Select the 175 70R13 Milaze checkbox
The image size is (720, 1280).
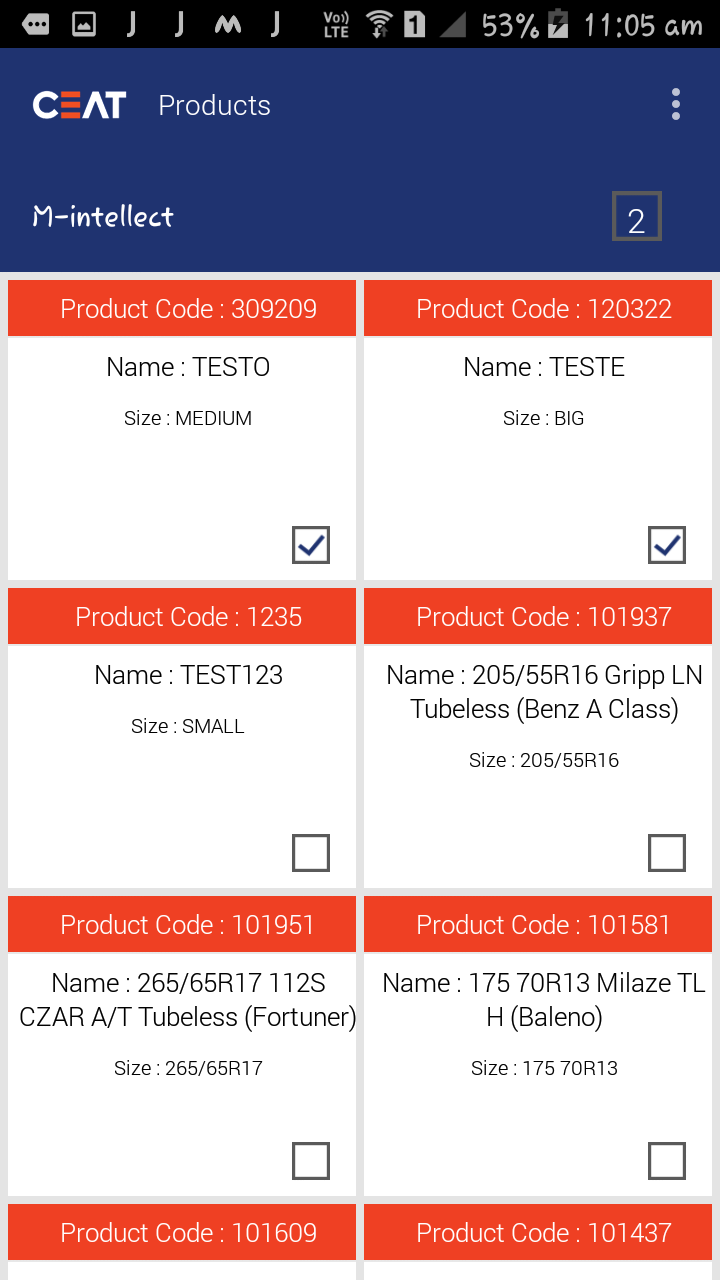[x=667, y=1161]
